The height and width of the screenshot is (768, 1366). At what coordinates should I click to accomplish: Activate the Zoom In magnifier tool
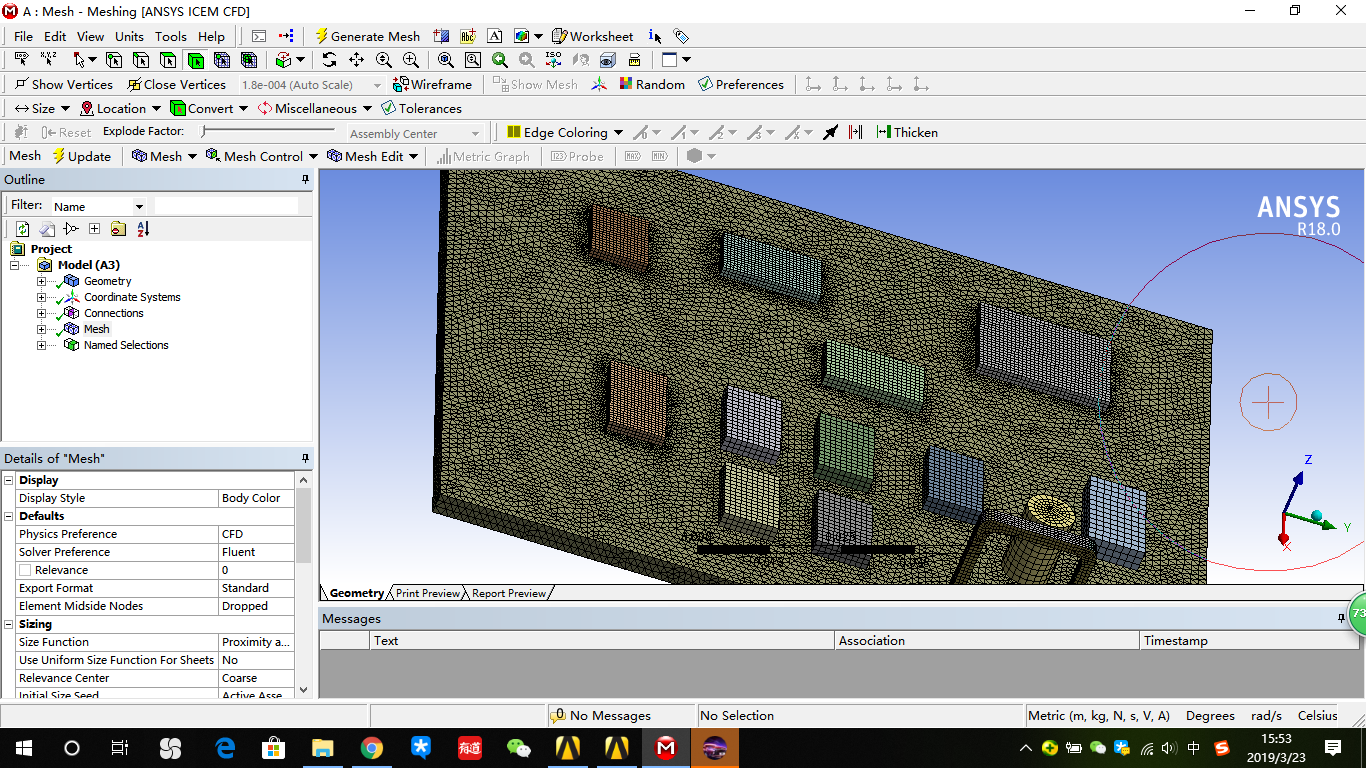[410, 59]
